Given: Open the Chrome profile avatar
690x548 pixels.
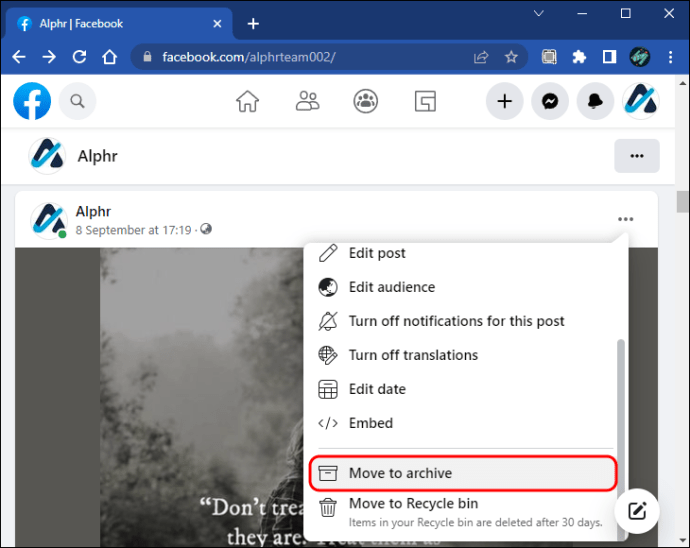Looking at the screenshot, I should pyautogui.click(x=639, y=57).
